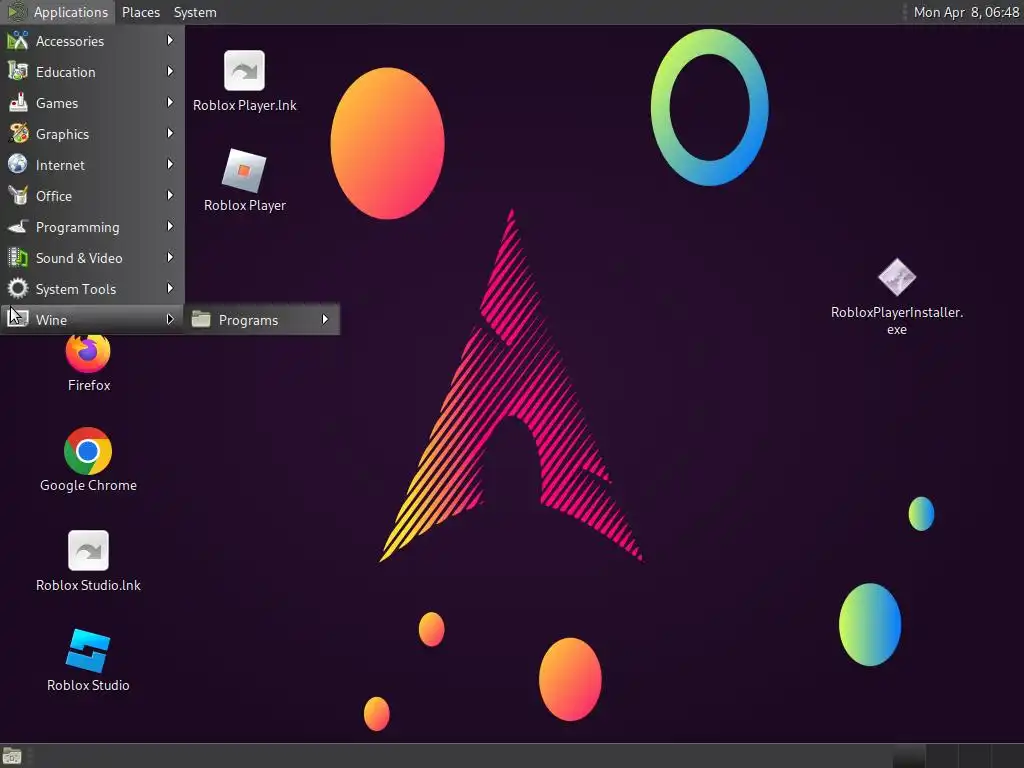
Task: Select the Roblox Player desktop icon
Action: [244, 170]
